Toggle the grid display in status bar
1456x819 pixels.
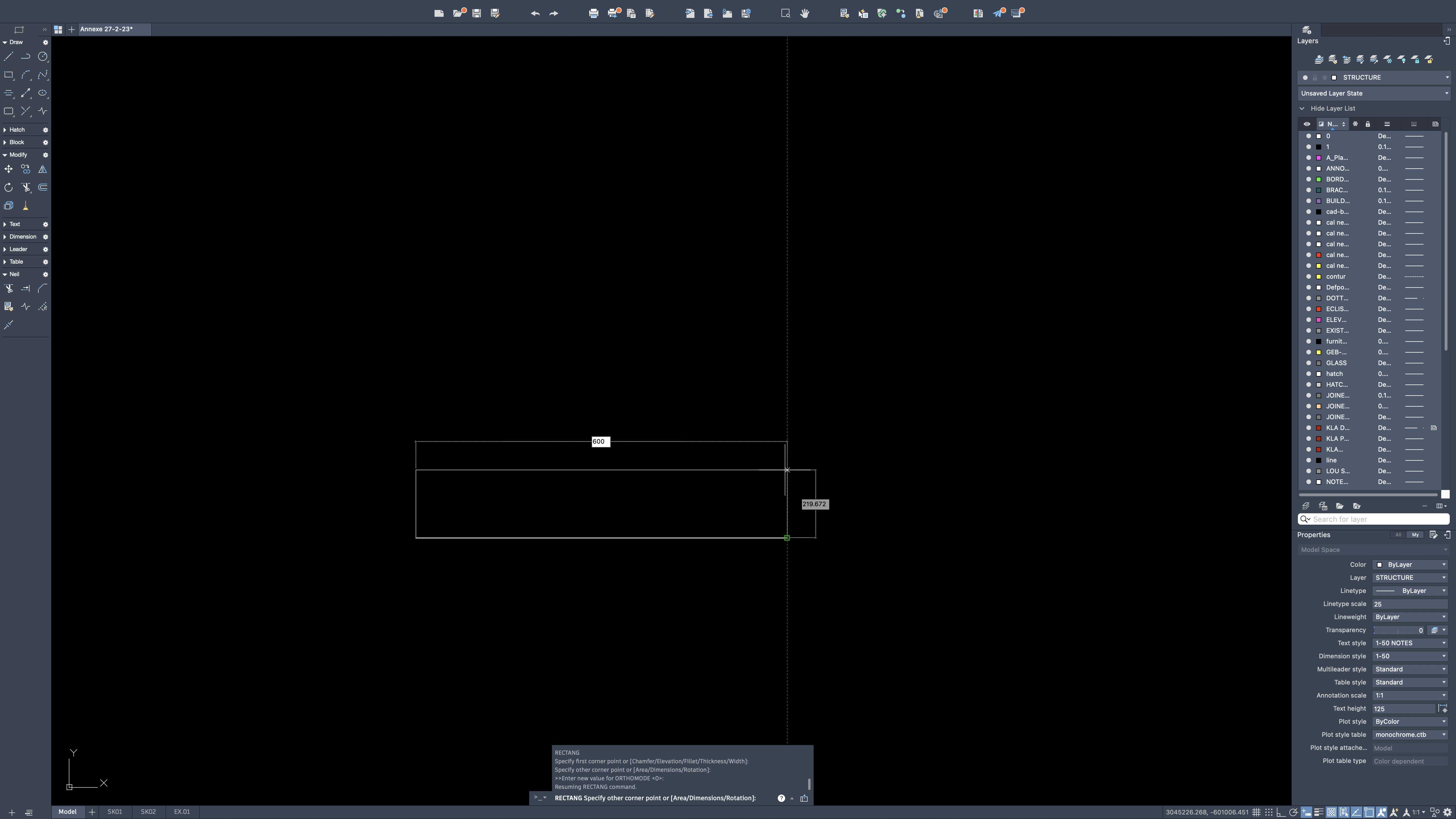pos(1256,812)
